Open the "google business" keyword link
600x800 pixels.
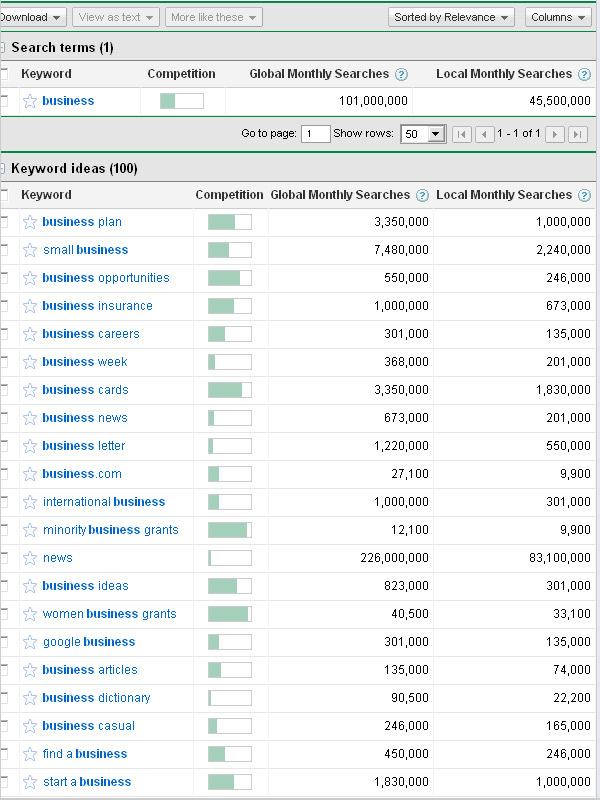(x=88, y=641)
